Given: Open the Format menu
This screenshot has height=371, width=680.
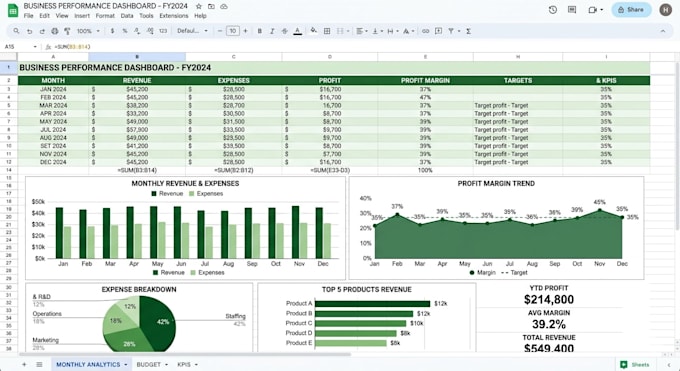Looking at the screenshot, I should 105,16.
